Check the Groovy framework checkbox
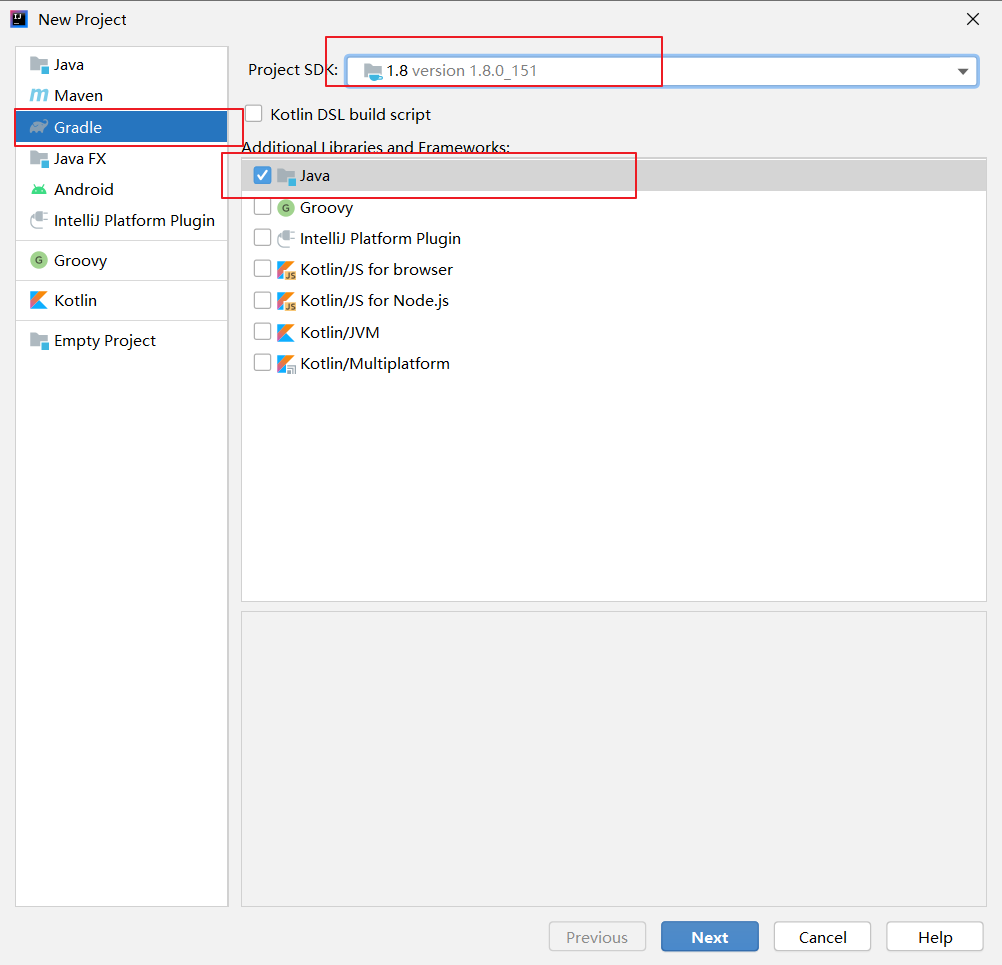The width and height of the screenshot is (1002, 965). coord(263,206)
